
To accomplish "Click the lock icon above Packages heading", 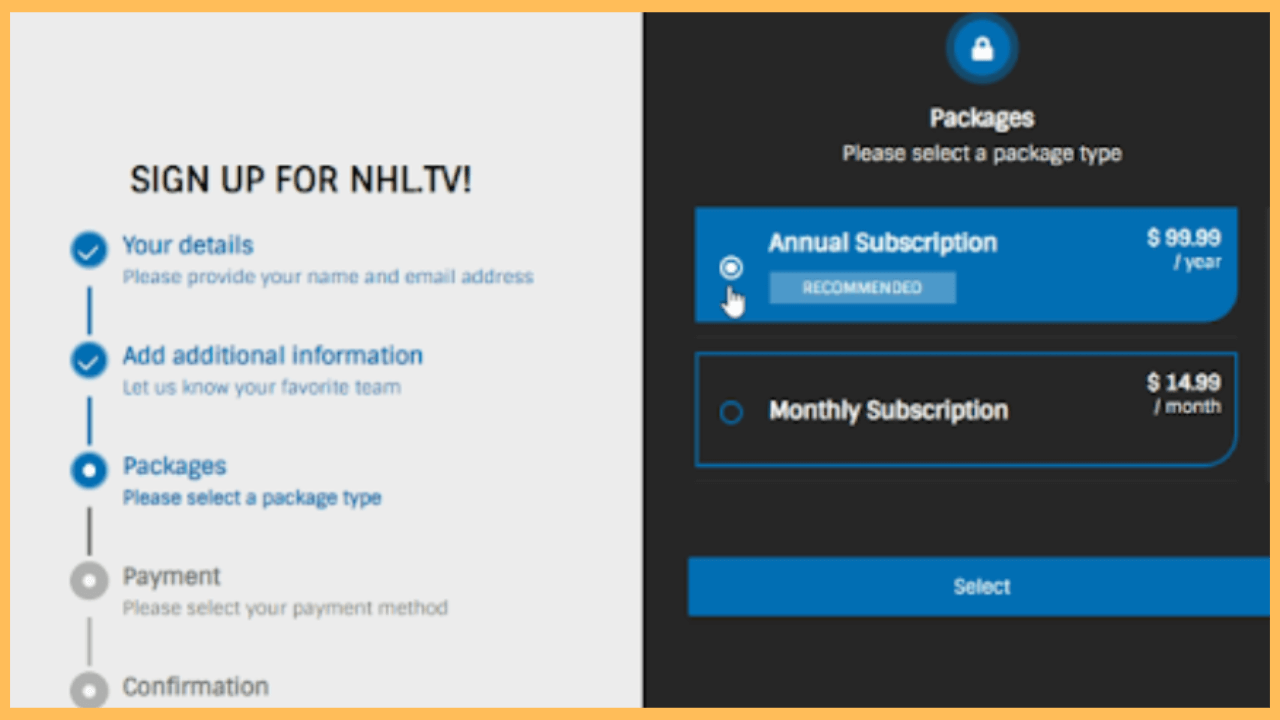I will pyautogui.click(x=981, y=47).
